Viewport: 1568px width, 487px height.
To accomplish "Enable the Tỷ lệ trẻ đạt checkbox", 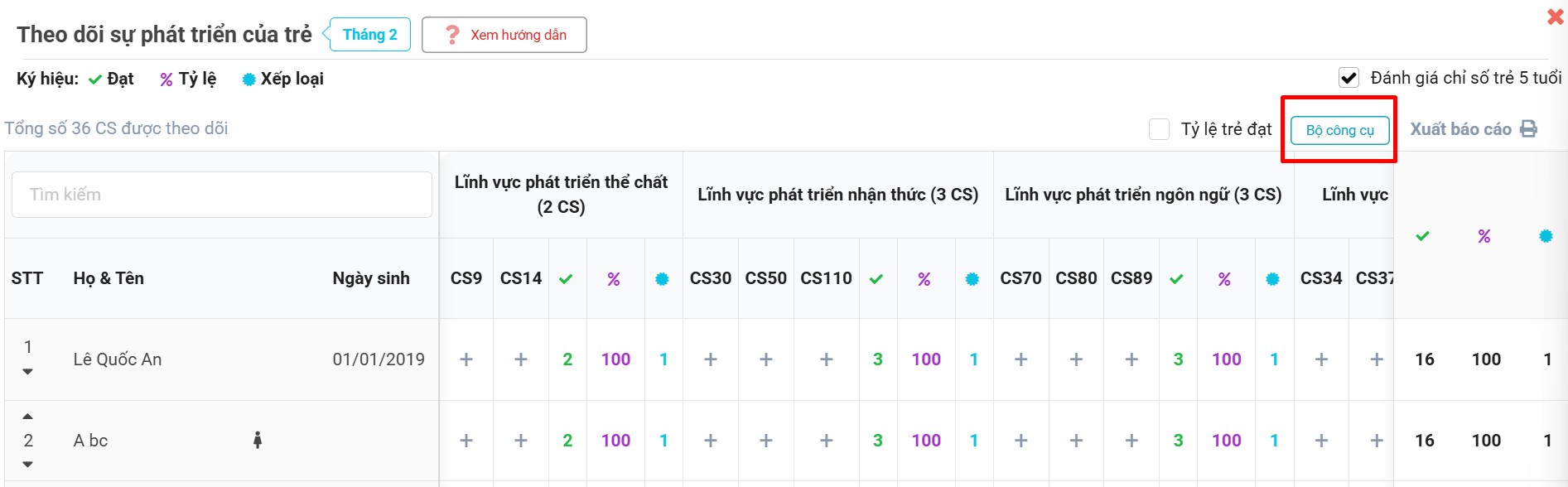I will (1159, 129).
